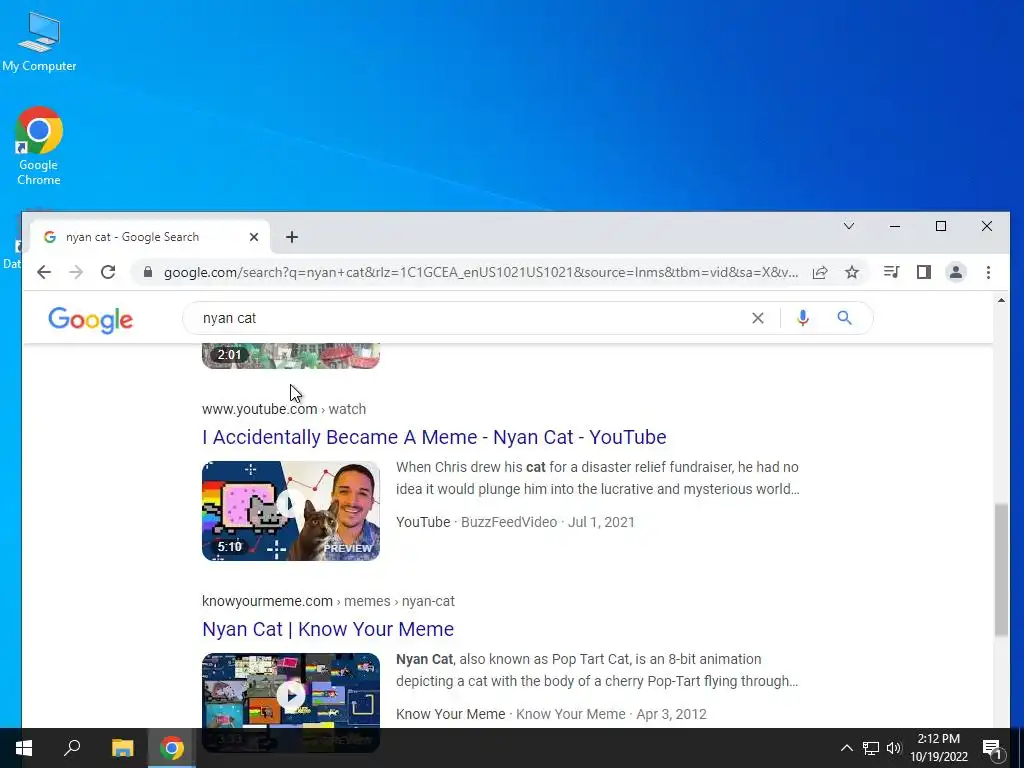The width and height of the screenshot is (1024, 768).
Task: Click the 'YouTube · BuzzFeedVideo · Jul 1, 2021' text
Action: click(x=515, y=522)
